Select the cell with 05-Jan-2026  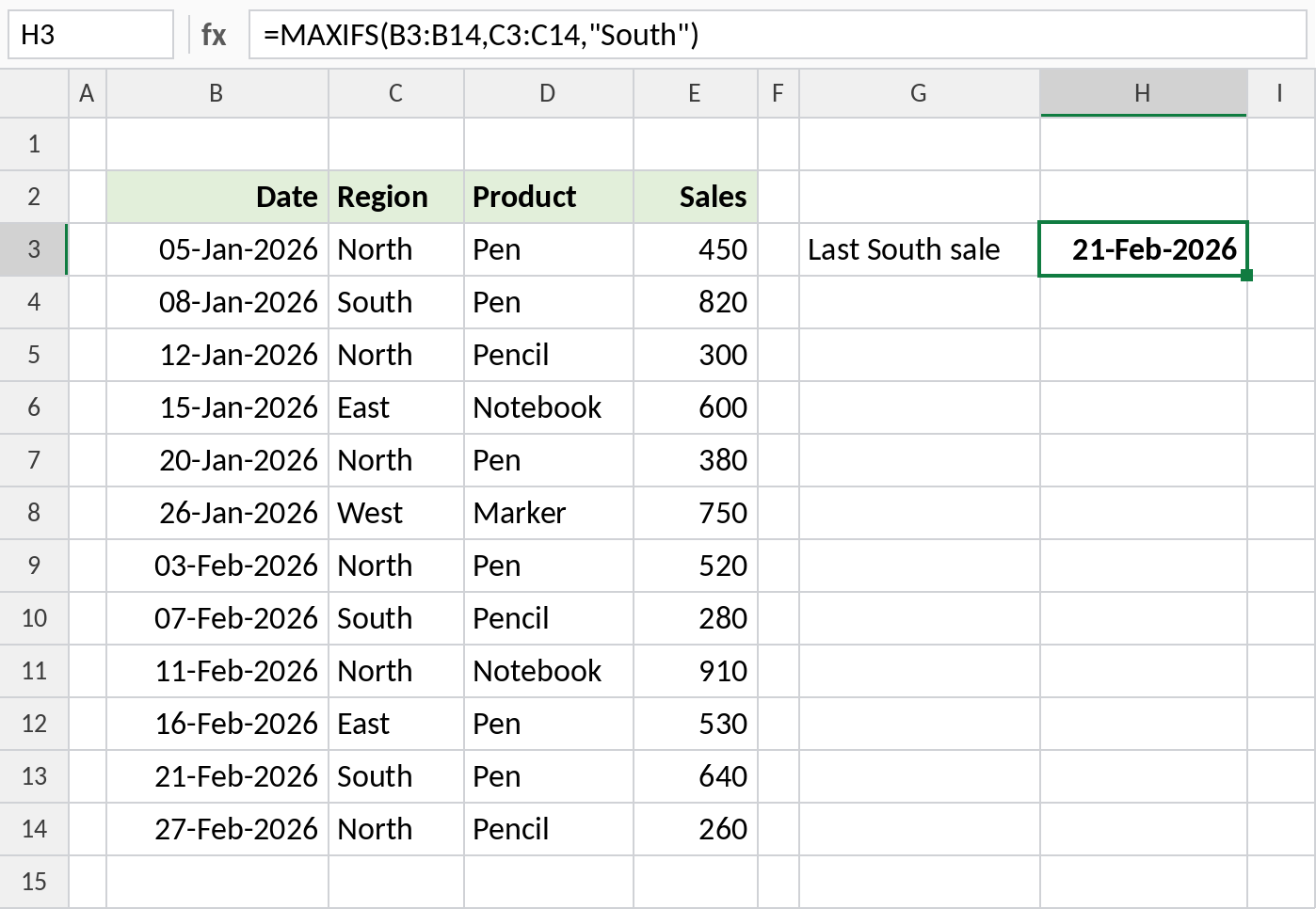(x=217, y=249)
